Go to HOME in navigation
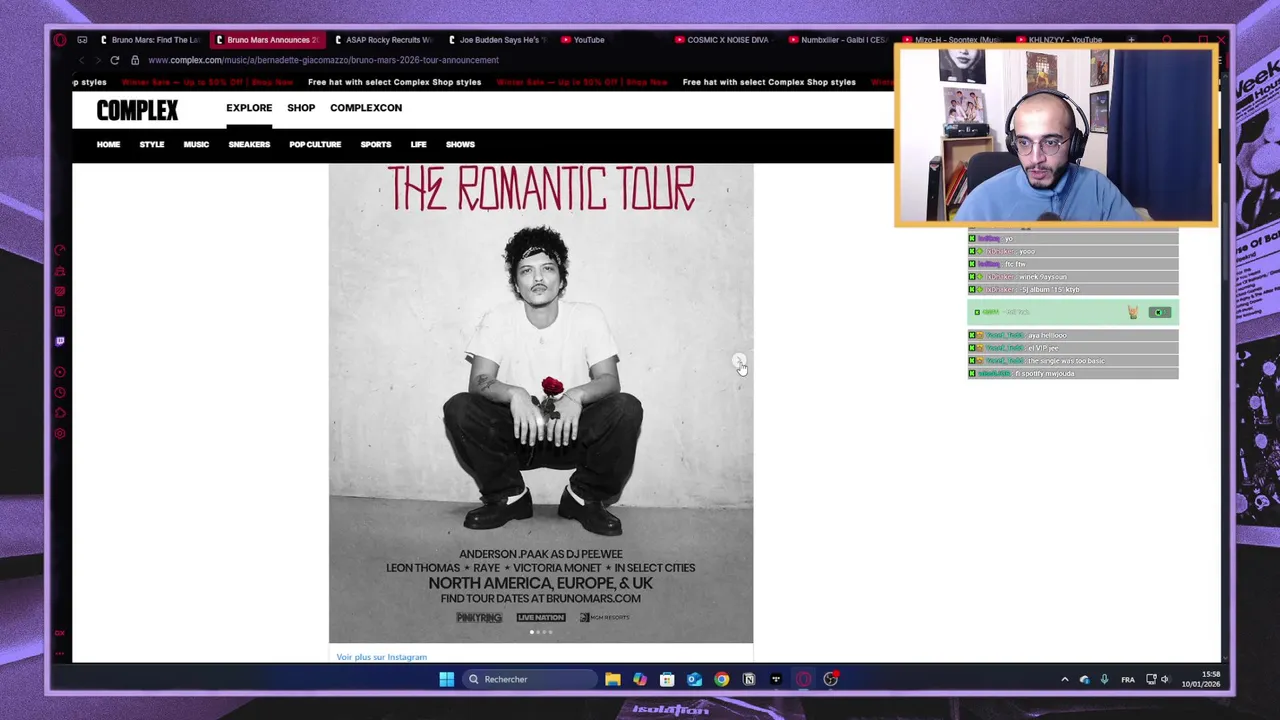The image size is (1280, 720). point(108,145)
